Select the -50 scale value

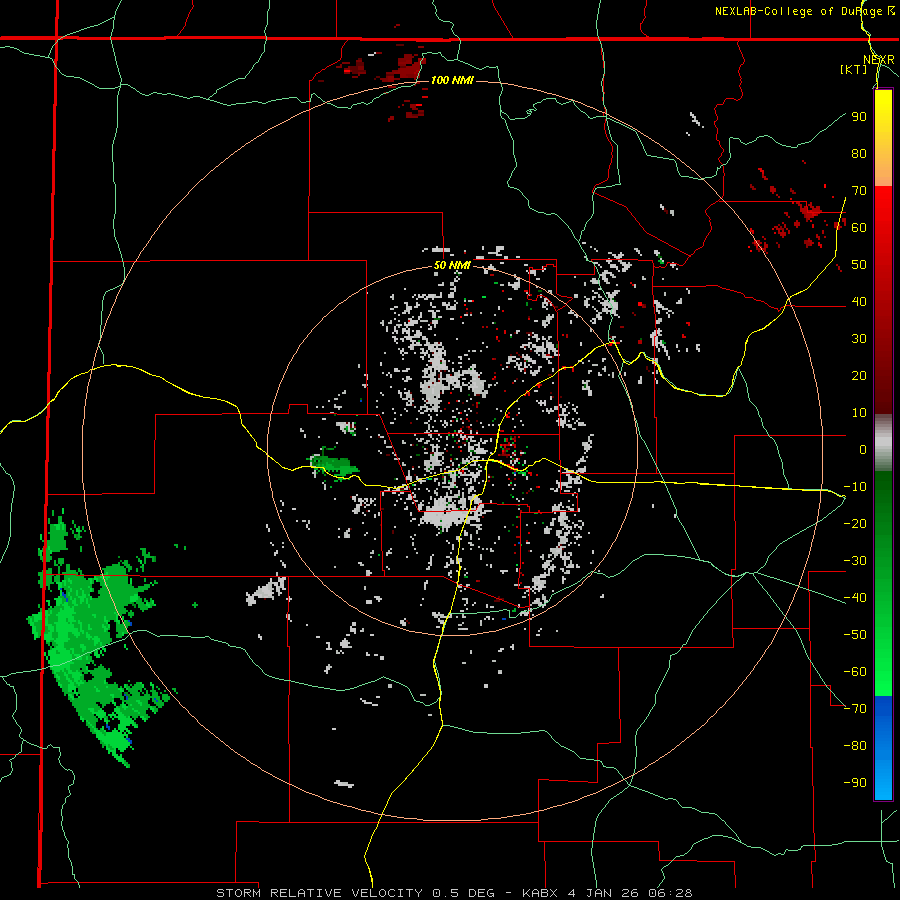click(855, 635)
